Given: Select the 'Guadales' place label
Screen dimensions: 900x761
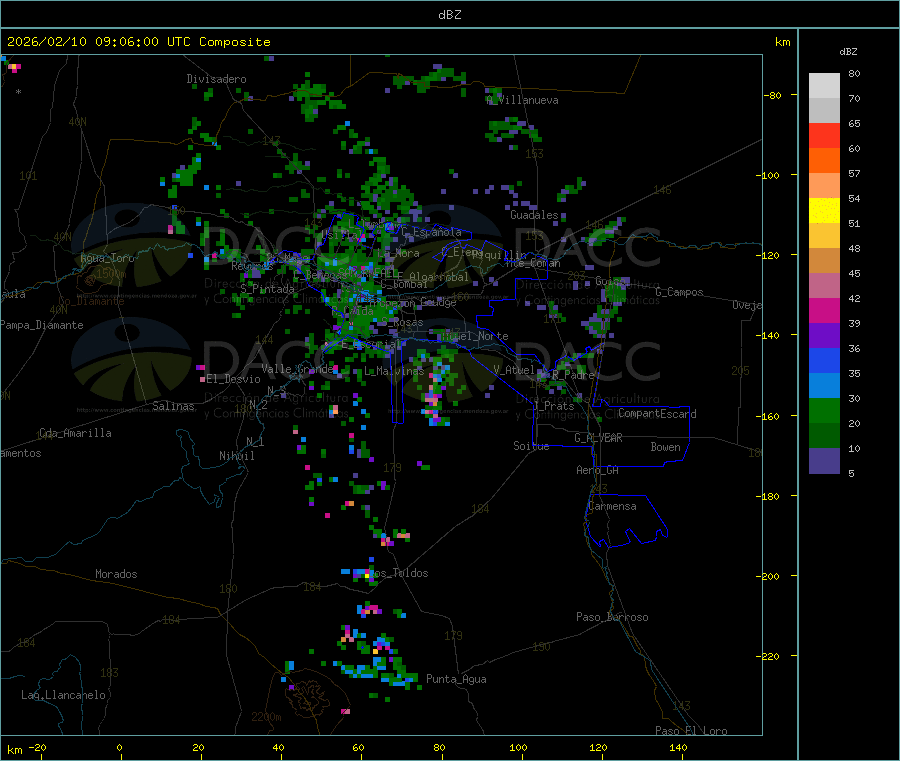Looking at the screenshot, I should point(534,215).
